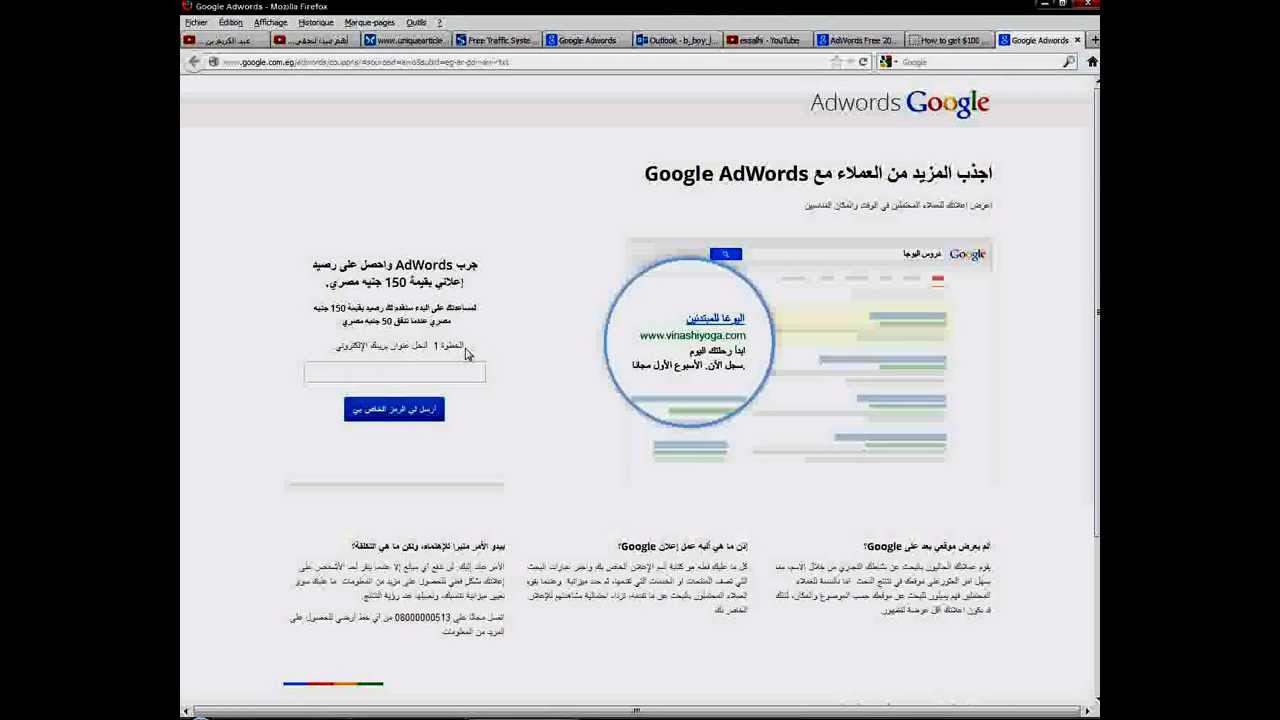Open the Fichier menu
The width and height of the screenshot is (1280, 720).
[x=196, y=22]
